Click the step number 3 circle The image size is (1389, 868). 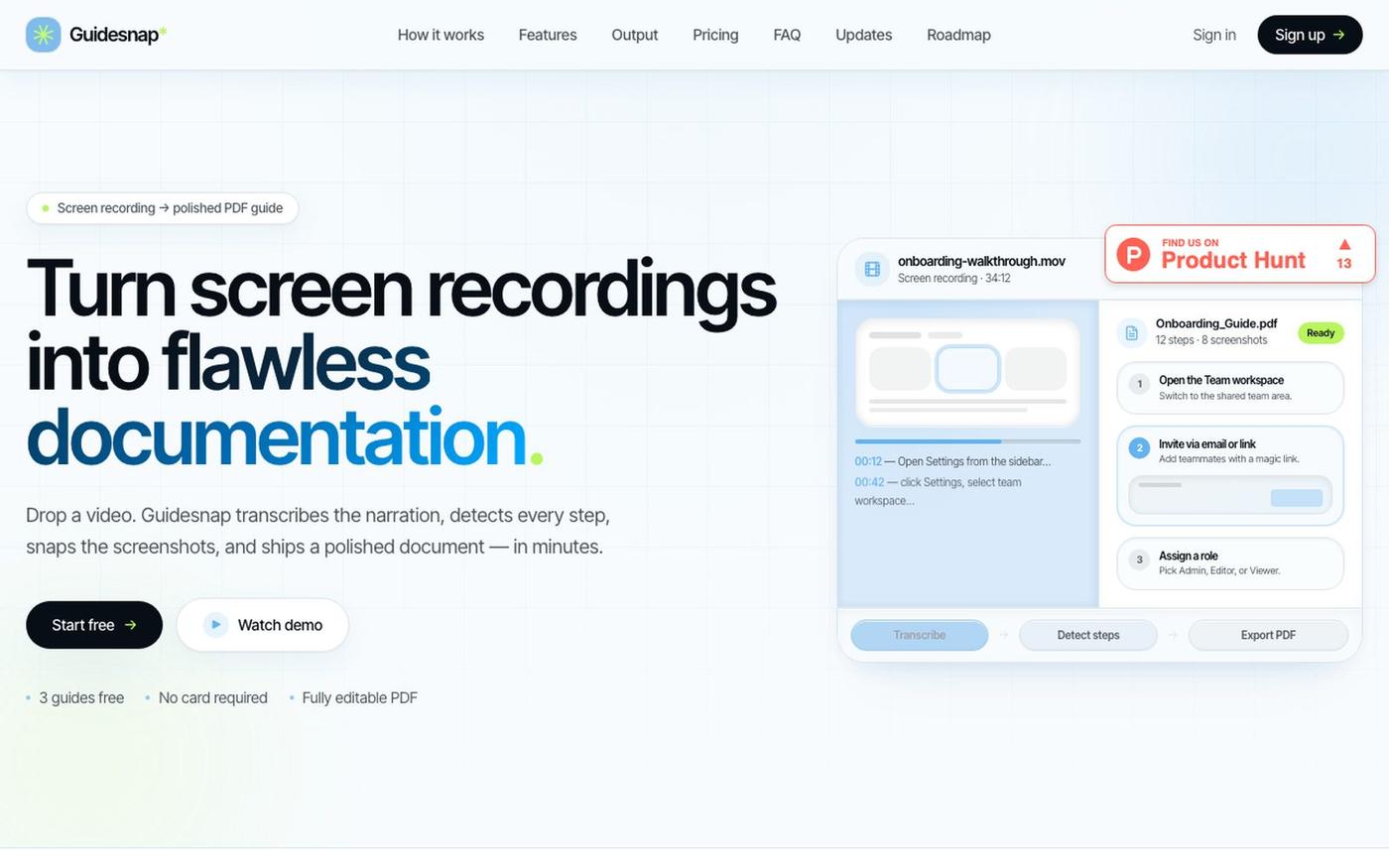tap(1139, 559)
